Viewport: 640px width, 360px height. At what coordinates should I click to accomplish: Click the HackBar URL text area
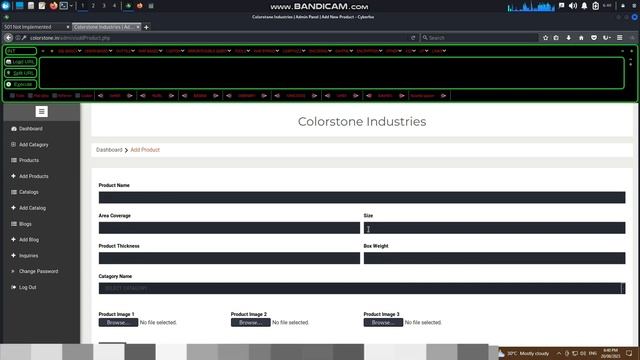[x=331, y=73]
